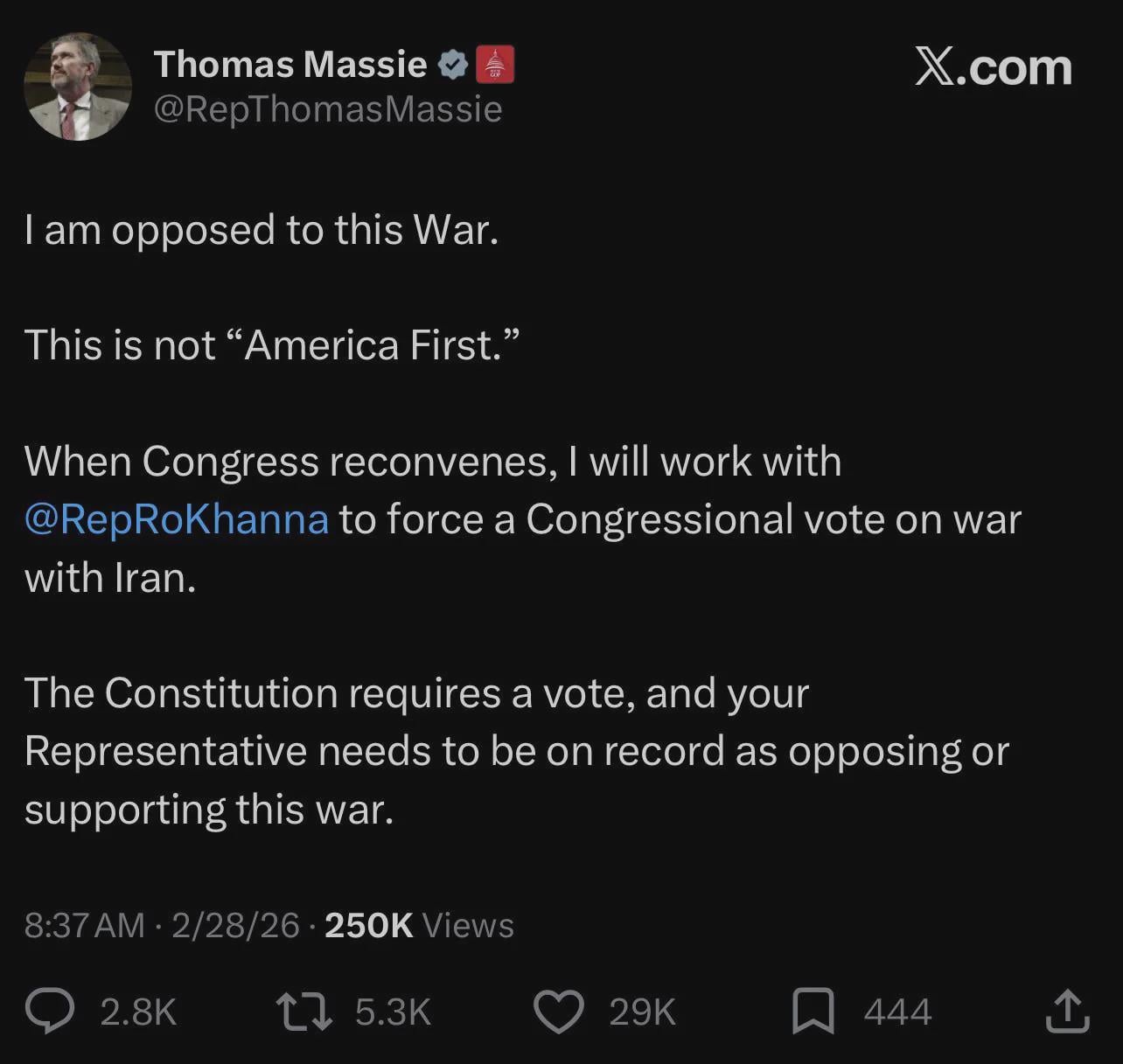Open the 250K Views count
The height and width of the screenshot is (1064, 1123).
(419, 925)
